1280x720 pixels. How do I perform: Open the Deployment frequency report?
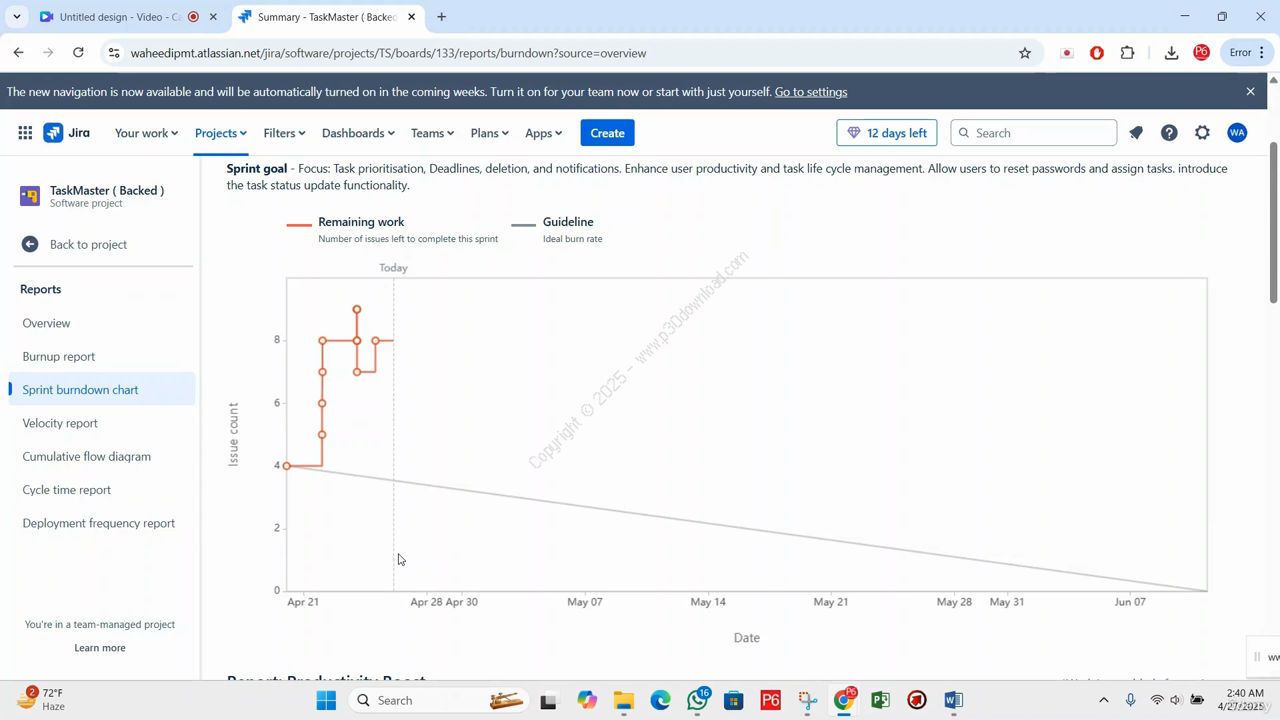coord(99,523)
